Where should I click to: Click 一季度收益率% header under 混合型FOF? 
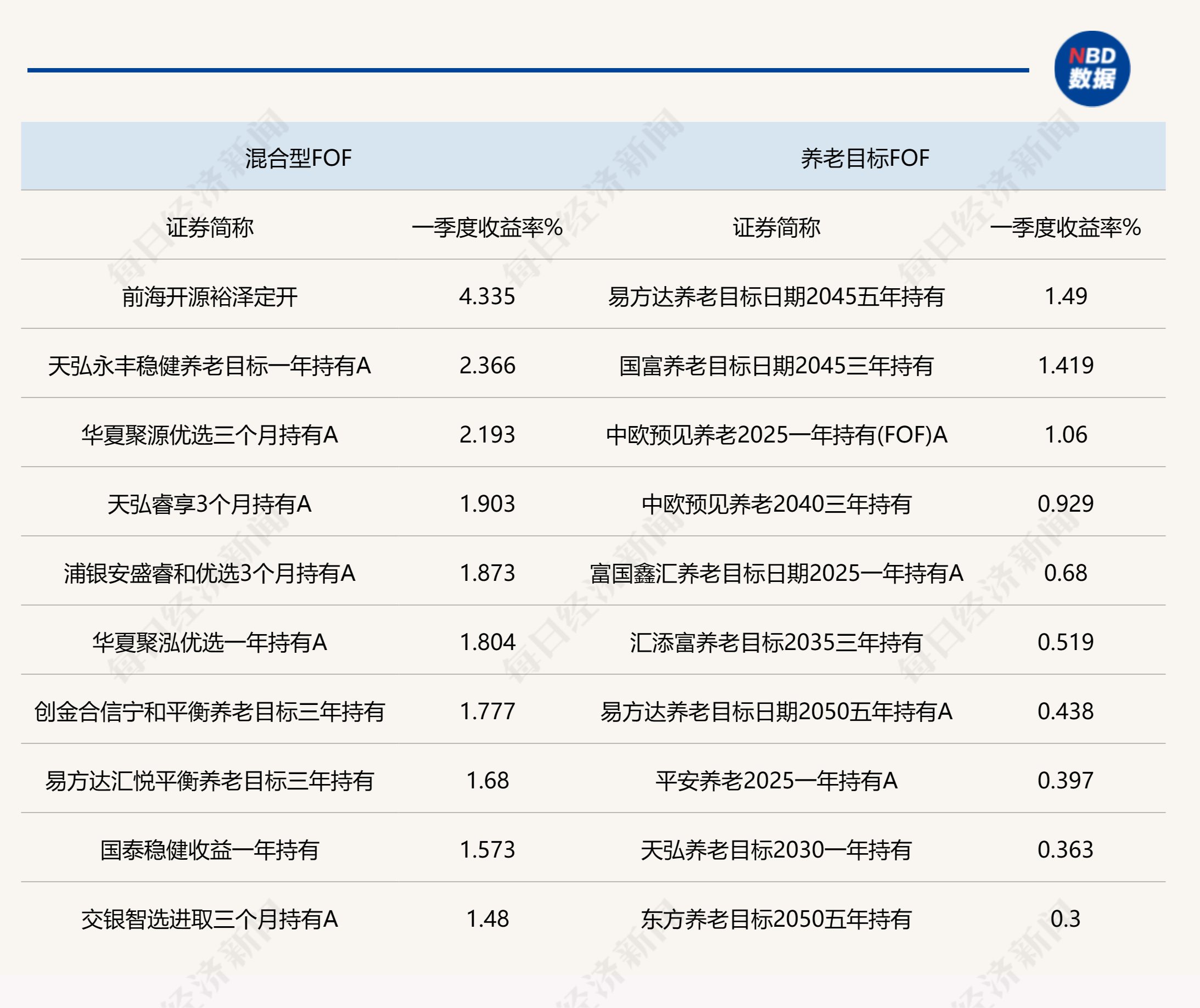(x=487, y=227)
